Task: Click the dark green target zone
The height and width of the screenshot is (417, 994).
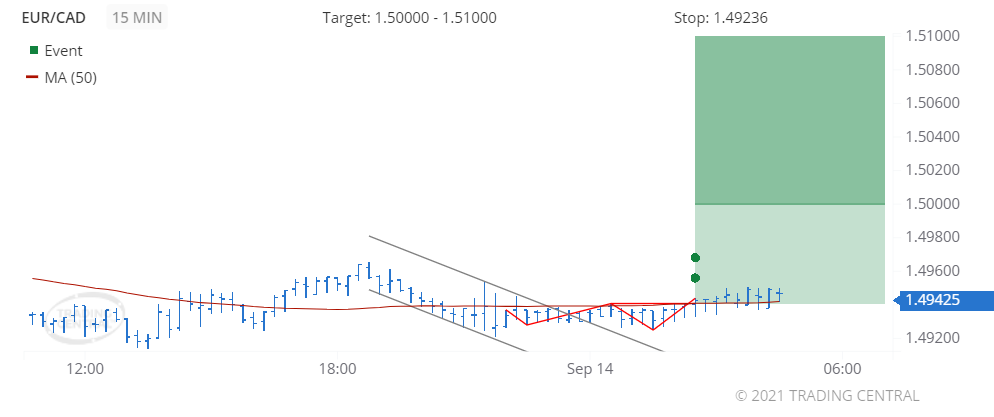Action: point(790,120)
